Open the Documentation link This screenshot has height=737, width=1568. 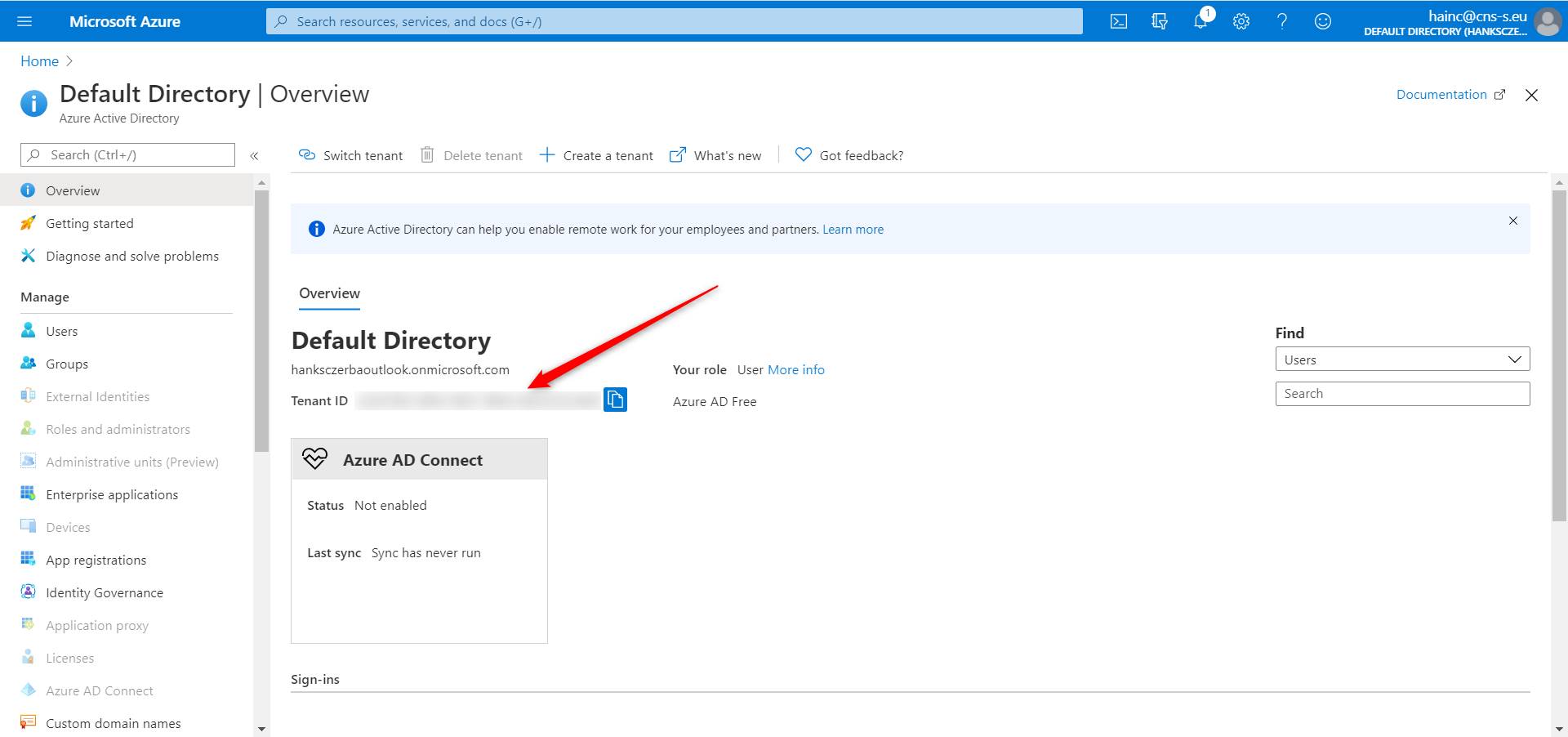click(1450, 95)
